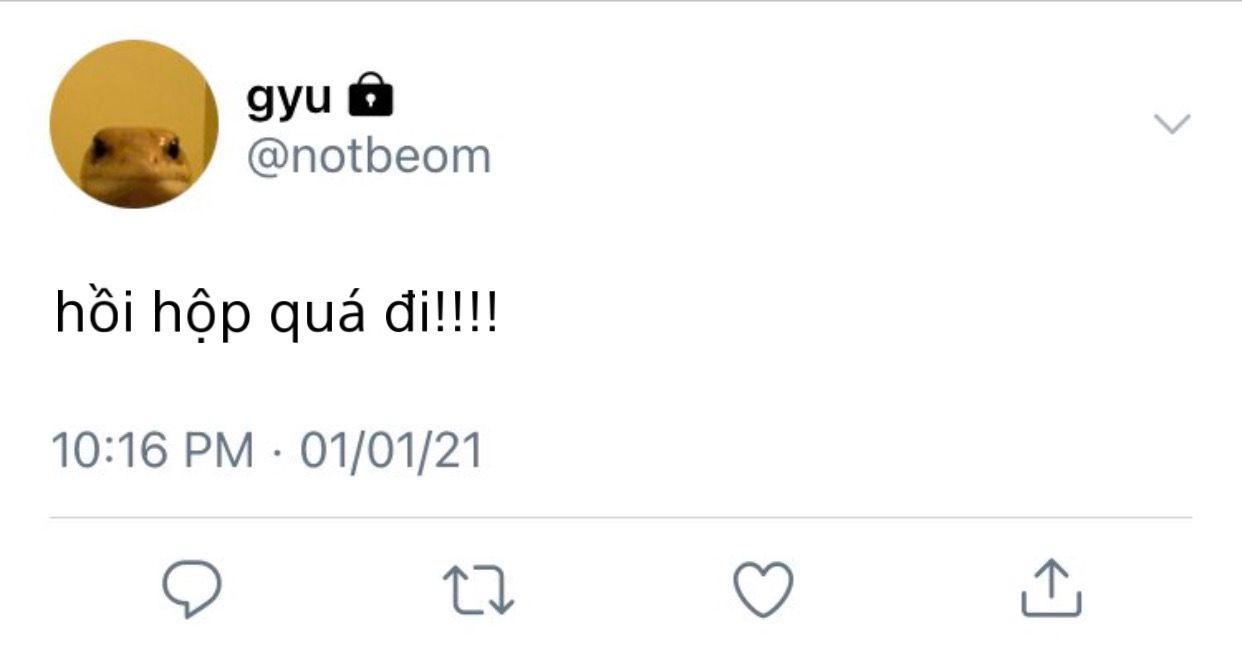The image size is (1242, 651).
Task: Open the share sheet via upload-arrow icon
Action: click(1051, 587)
